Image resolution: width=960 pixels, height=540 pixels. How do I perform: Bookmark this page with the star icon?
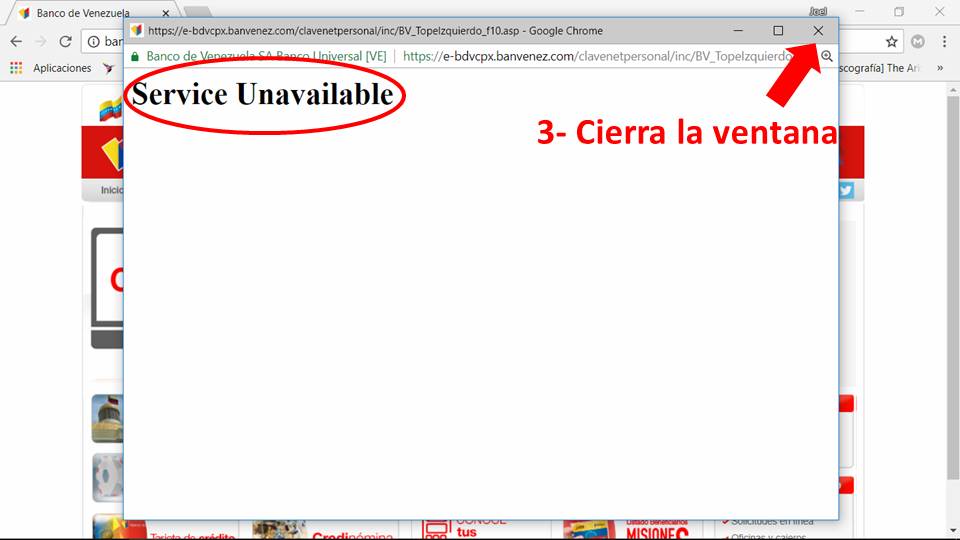point(891,42)
